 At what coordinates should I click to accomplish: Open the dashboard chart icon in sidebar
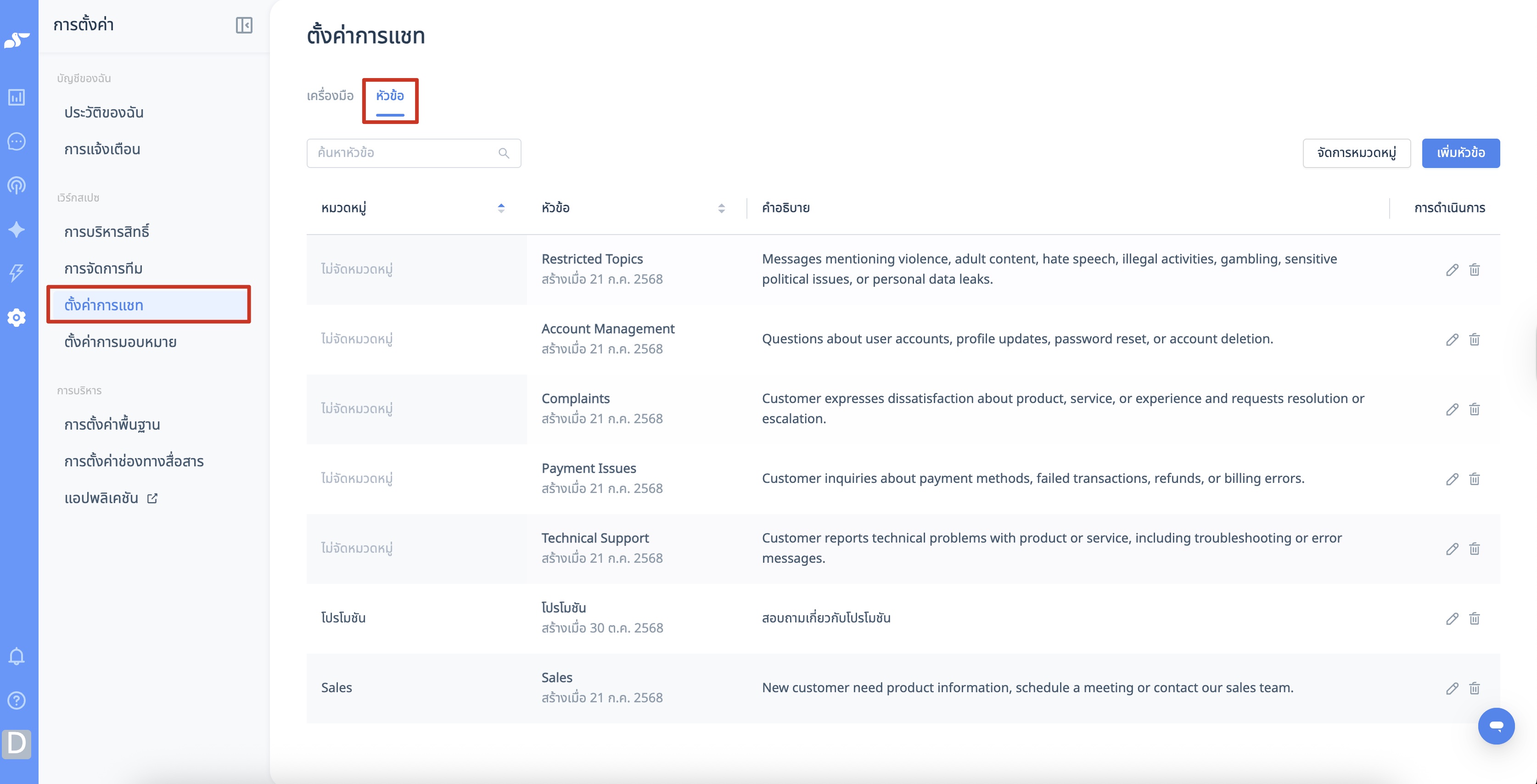[17, 97]
